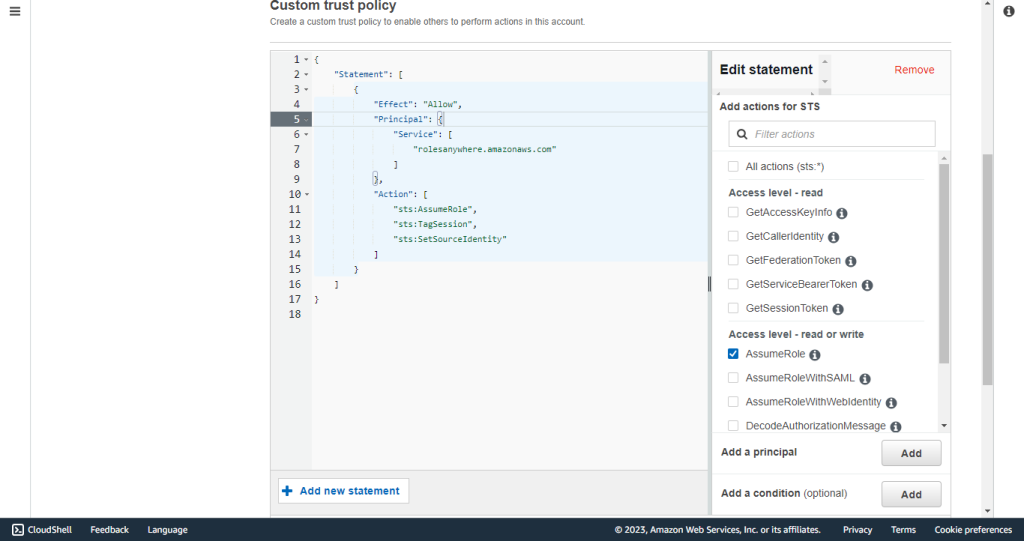Click Add new statement button
1024x541 pixels.
point(344,491)
